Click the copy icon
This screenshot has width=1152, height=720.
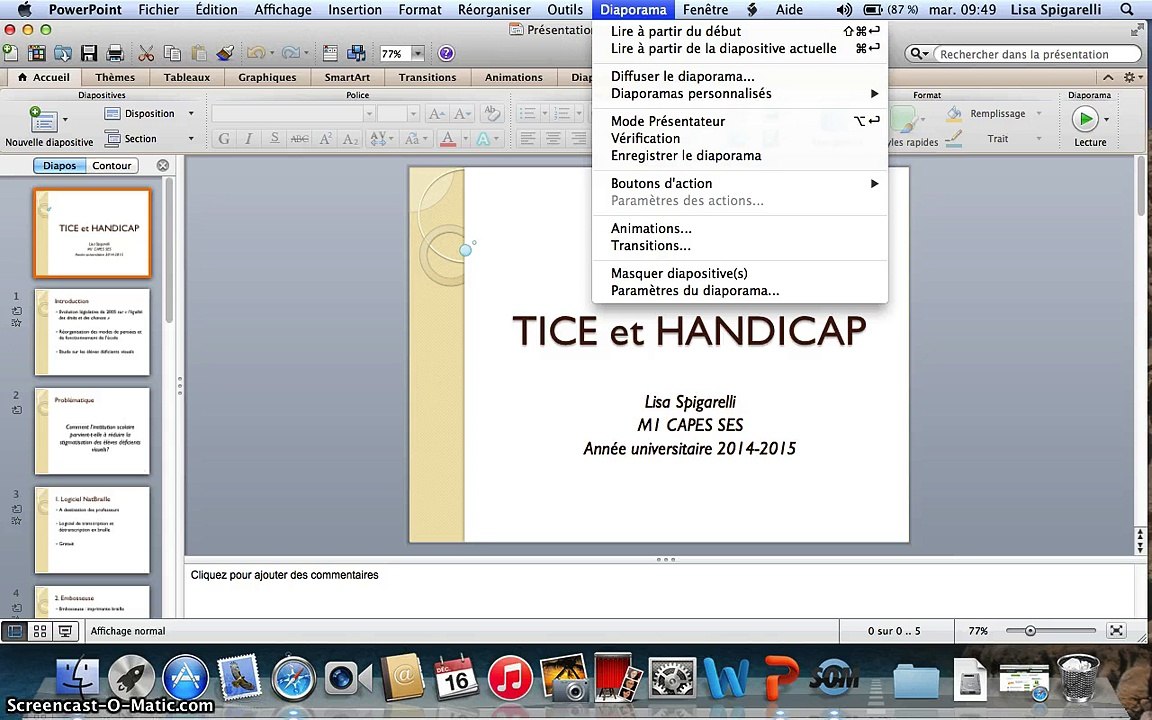(x=172, y=53)
